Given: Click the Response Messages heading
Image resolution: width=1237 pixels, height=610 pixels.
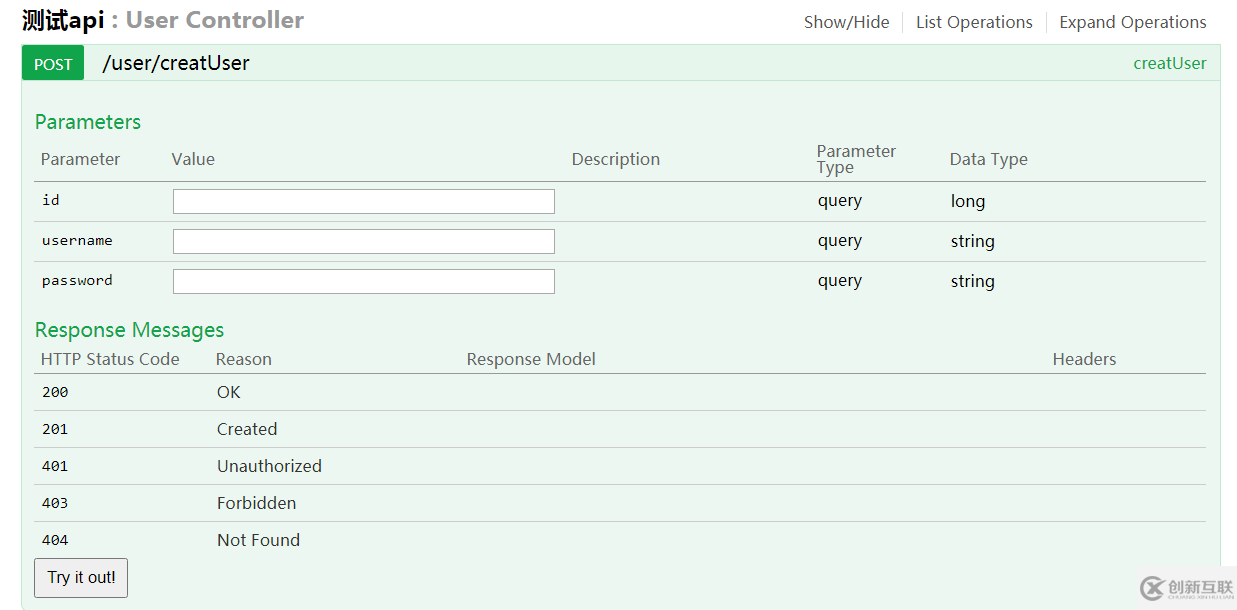Looking at the screenshot, I should pyautogui.click(x=129, y=330).
